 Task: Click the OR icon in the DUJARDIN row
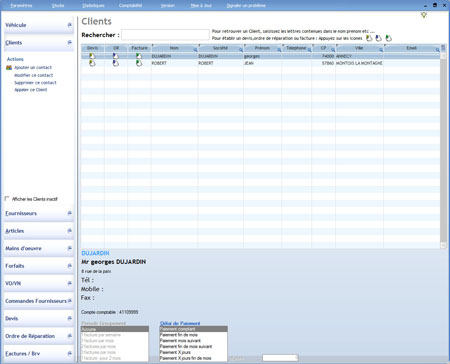point(116,56)
